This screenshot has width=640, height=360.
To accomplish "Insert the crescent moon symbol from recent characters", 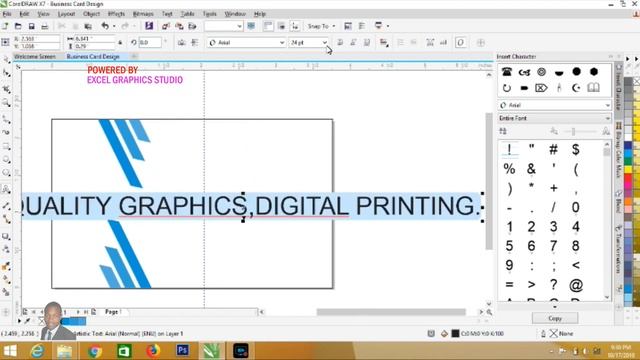I will [x=576, y=87].
